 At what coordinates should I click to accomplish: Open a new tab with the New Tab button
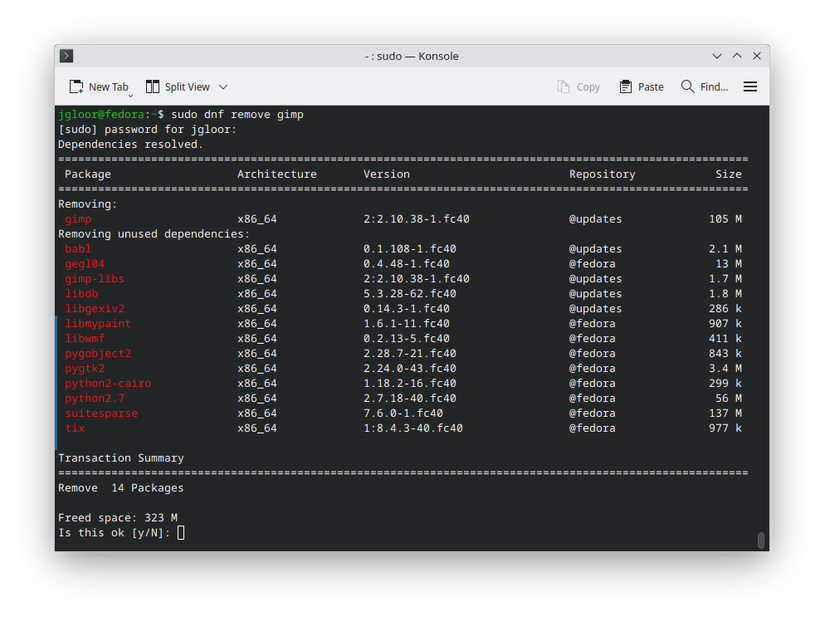click(x=99, y=87)
